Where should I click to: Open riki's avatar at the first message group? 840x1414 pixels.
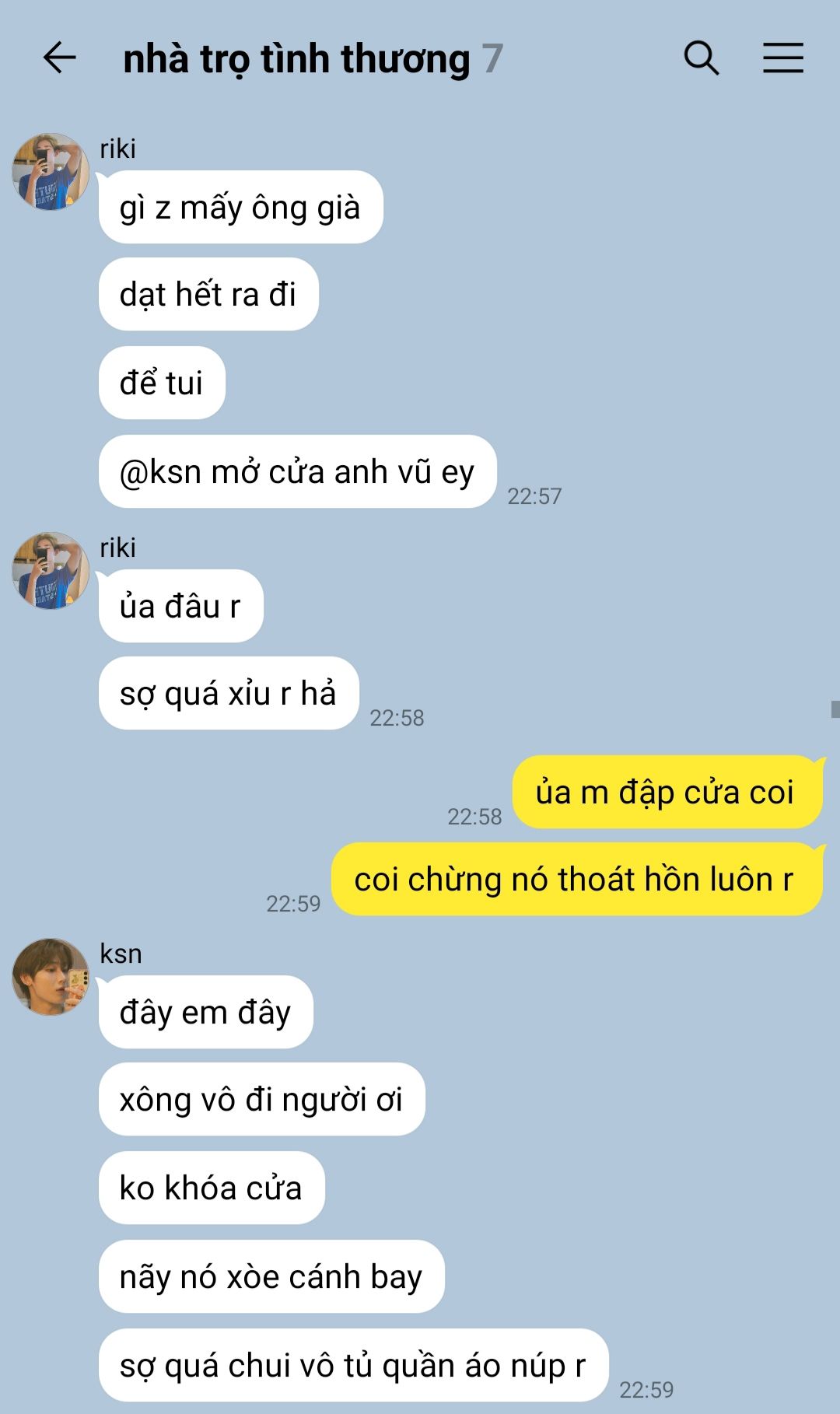51,171
